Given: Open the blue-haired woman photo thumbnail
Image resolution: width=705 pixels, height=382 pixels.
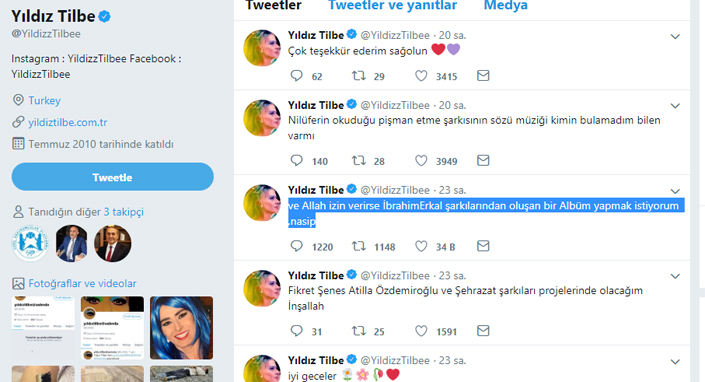Looking at the screenshot, I should click(x=181, y=328).
